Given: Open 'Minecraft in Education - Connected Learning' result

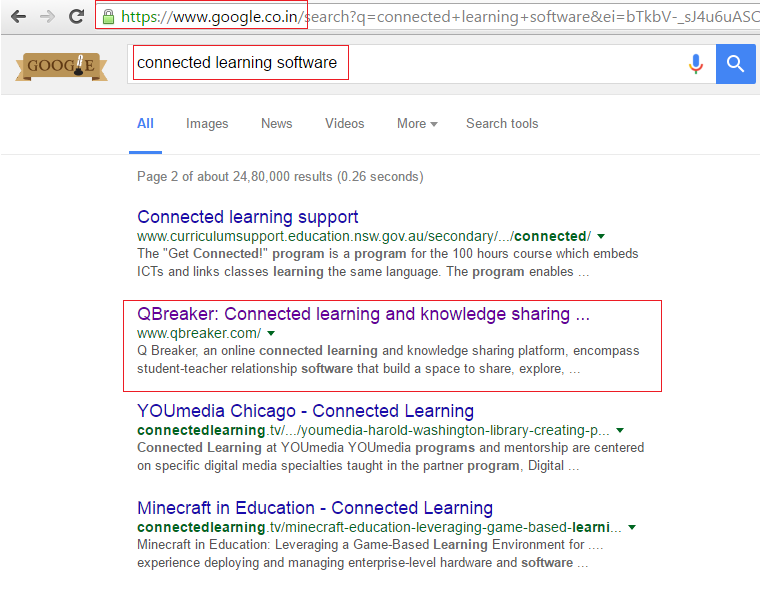Looking at the screenshot, I should 315,508.
